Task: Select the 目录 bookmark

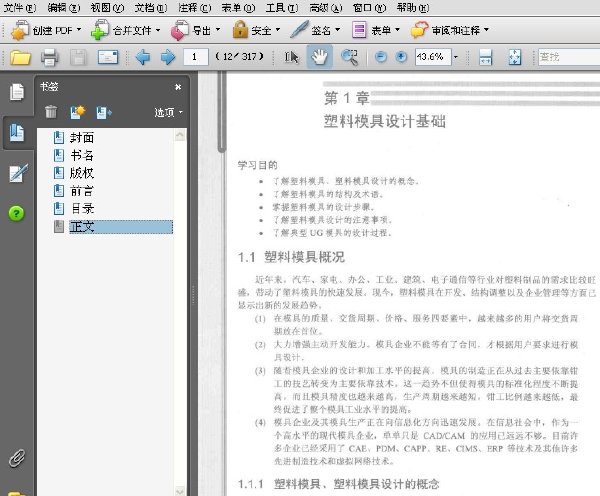Action: point(83,209)
